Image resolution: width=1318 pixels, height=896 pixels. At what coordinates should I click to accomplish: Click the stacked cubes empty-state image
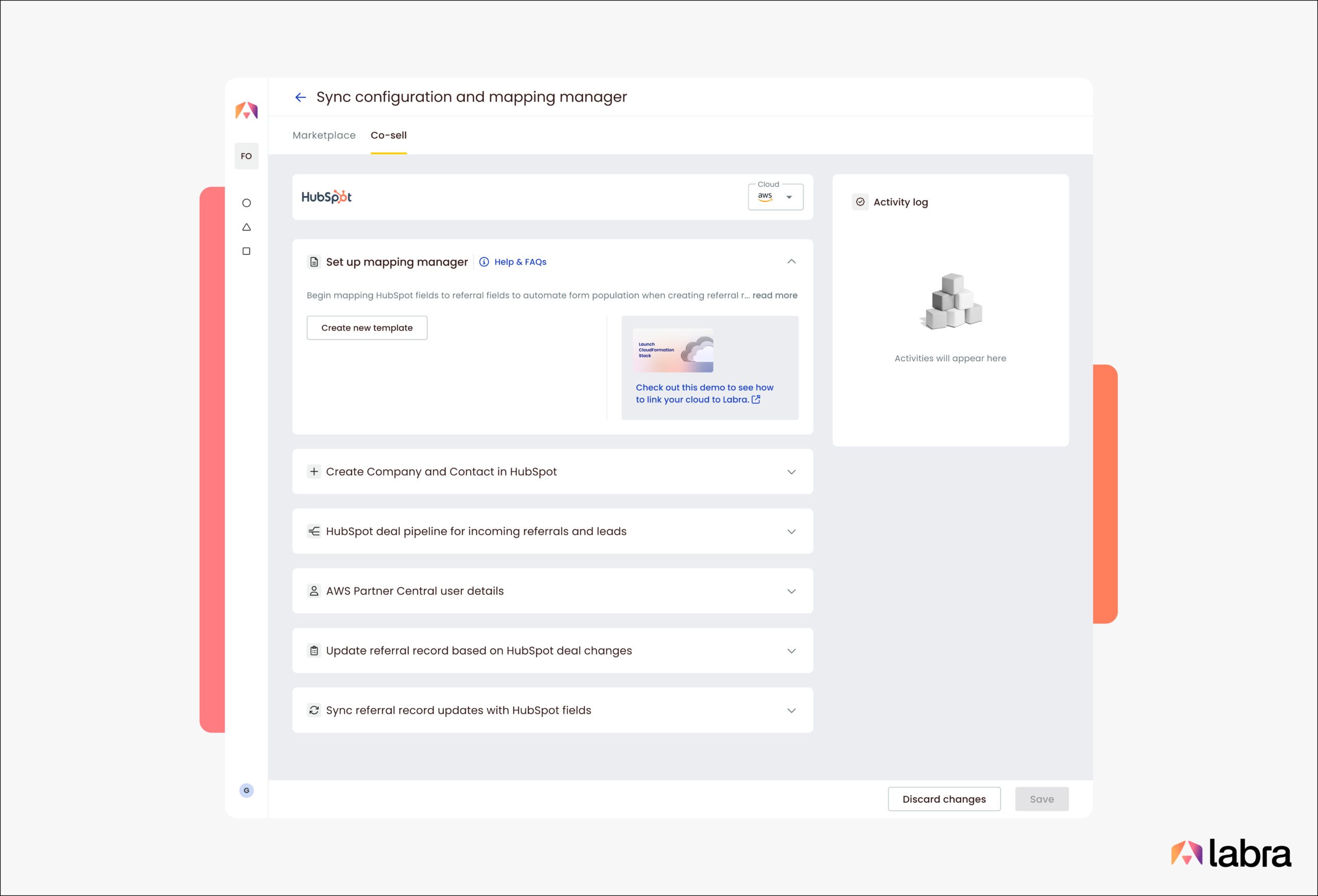(951, 301)
